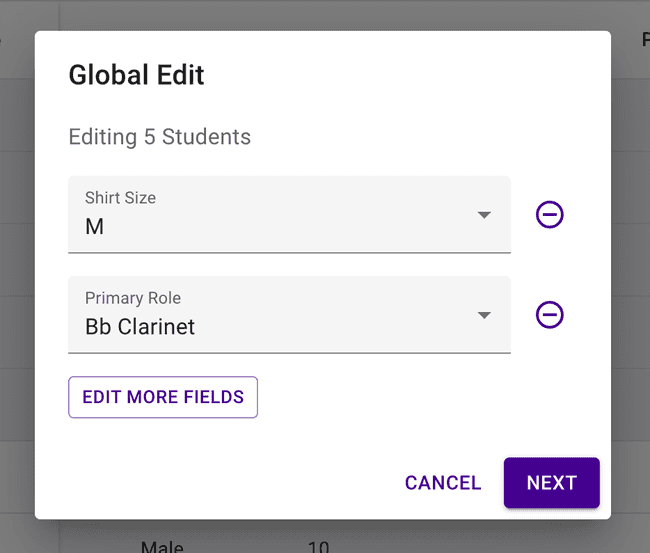650x553 pixels.
Task: Click the Primary Role dropdown arrow
Action: pyautogui.click(x=484, y=315)
